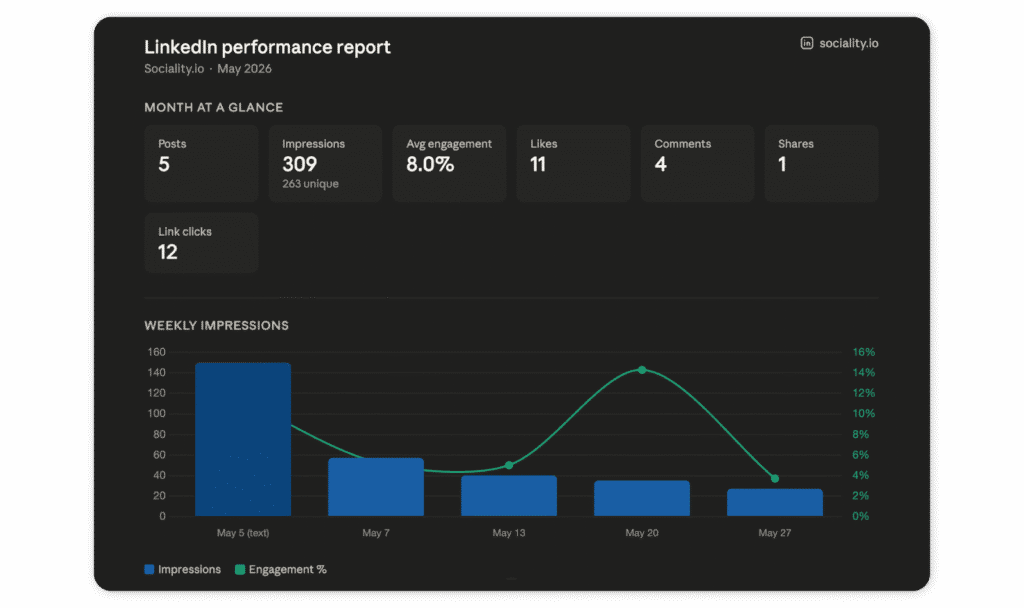Click the May 27 engagement data point

pyautogui.click(x=775, y=478)
